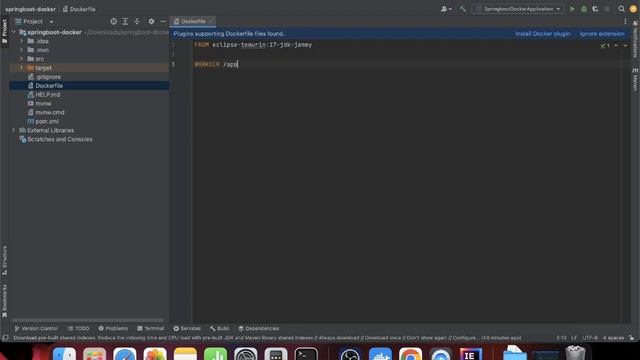Run SpringbootDockerApplication with green play icon
Image resolution: width=640 pixels, height=360 pixels.
pos(572,9)
